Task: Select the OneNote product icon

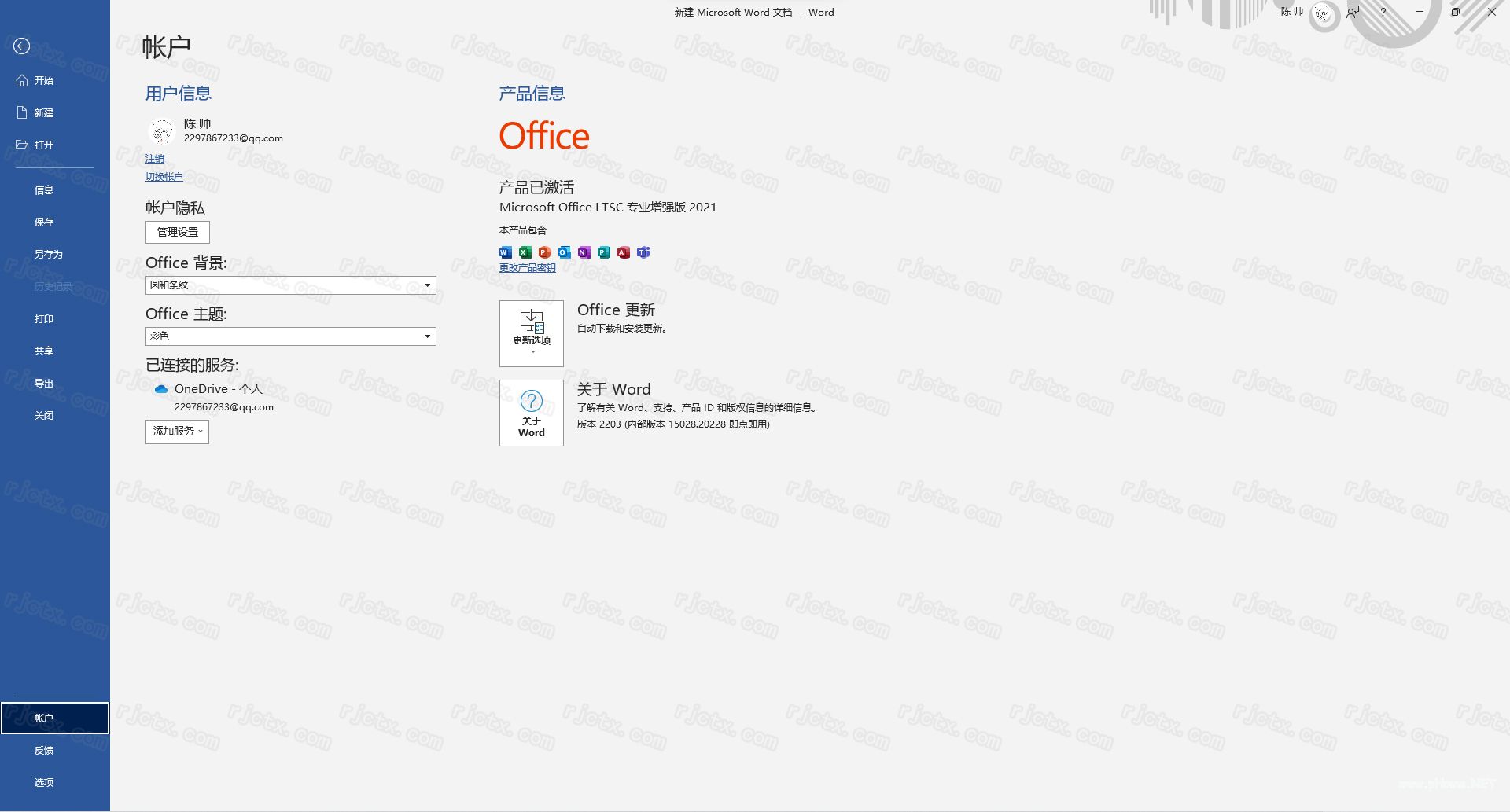Action: 584,252
